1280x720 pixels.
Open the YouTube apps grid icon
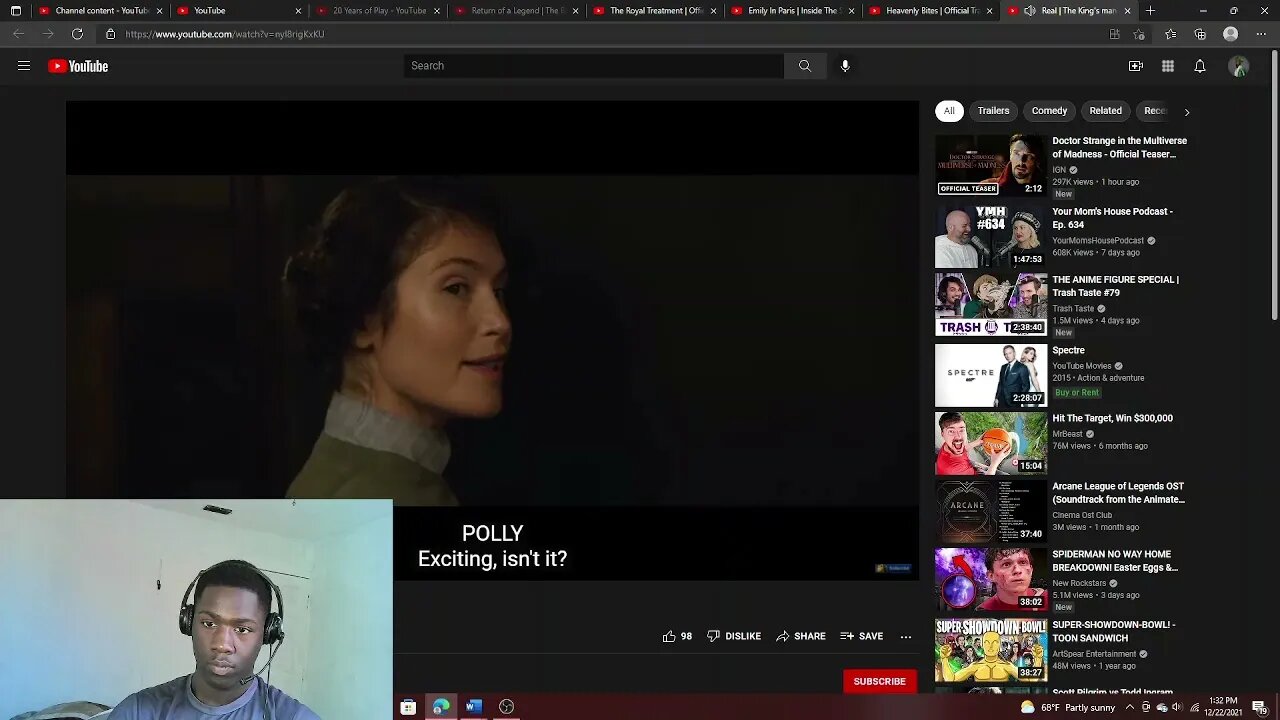pyautogui.click(x=1168, y=66)
